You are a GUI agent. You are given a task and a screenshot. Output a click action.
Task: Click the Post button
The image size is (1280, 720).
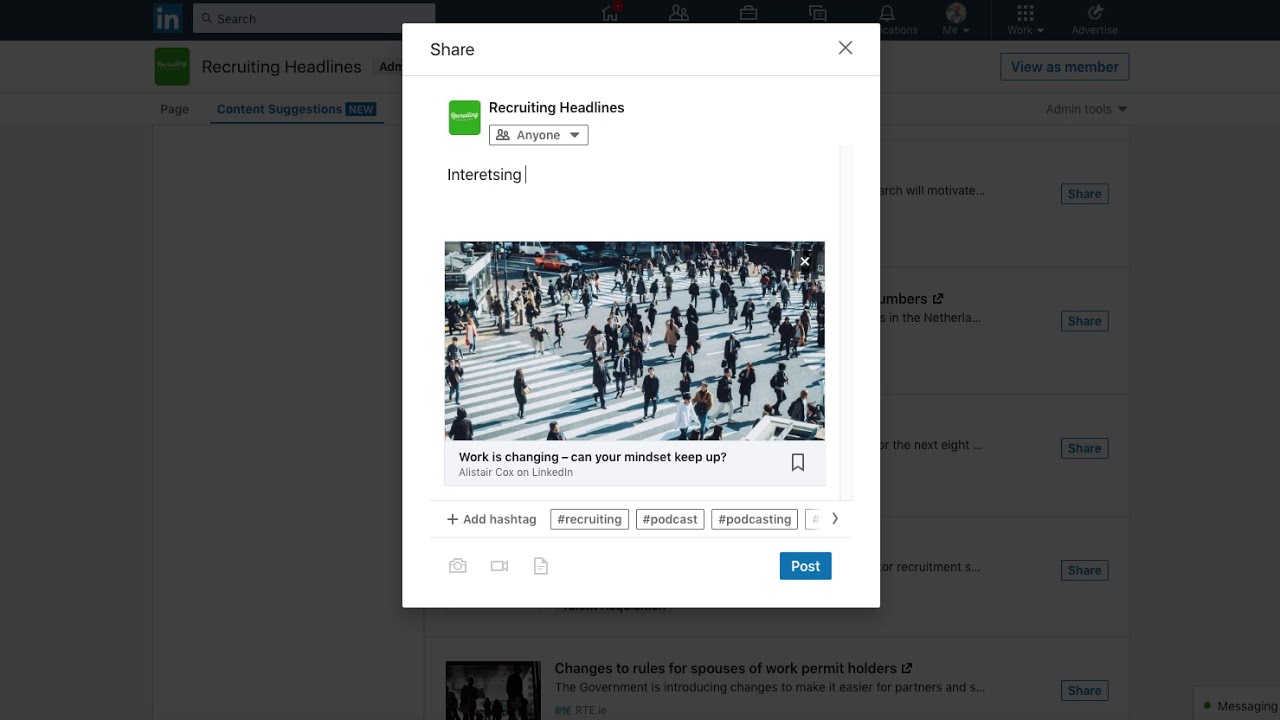click(x=805, y=566)
